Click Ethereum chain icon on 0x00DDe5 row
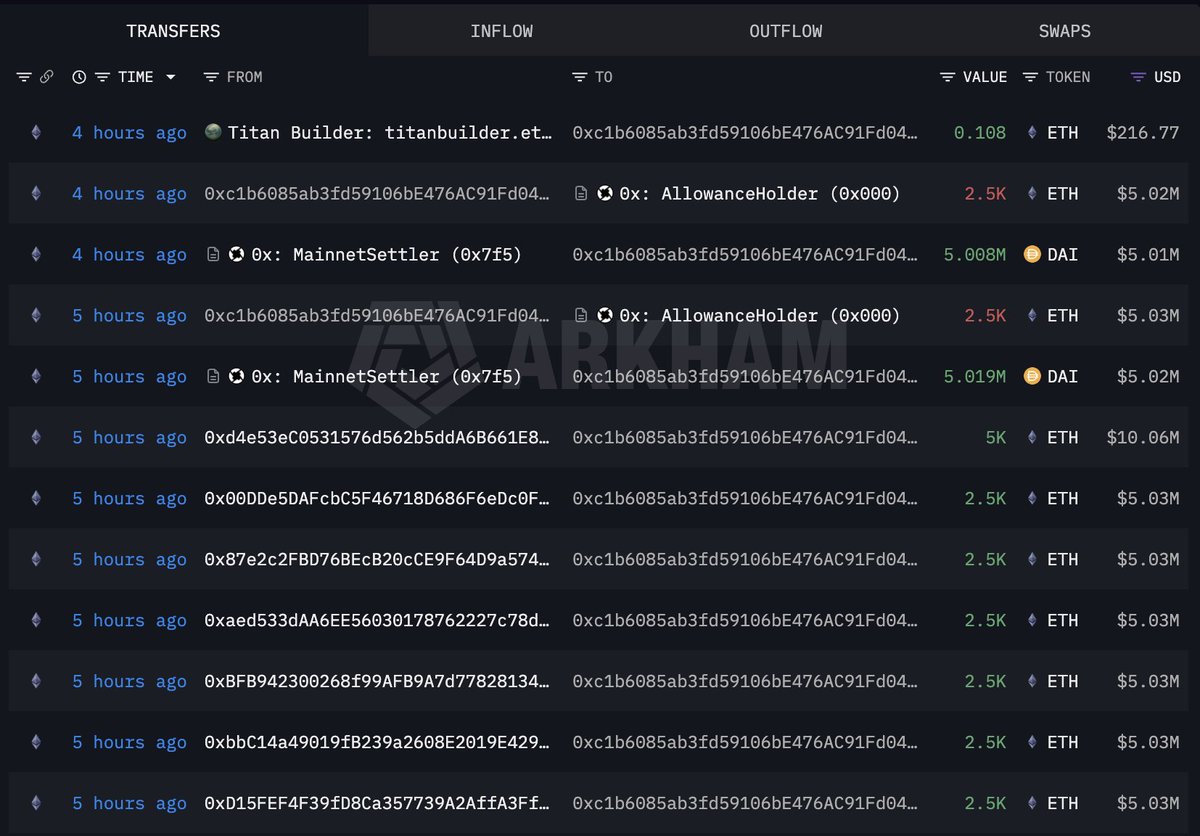The image size is (1200, 836). coord(36,498)
